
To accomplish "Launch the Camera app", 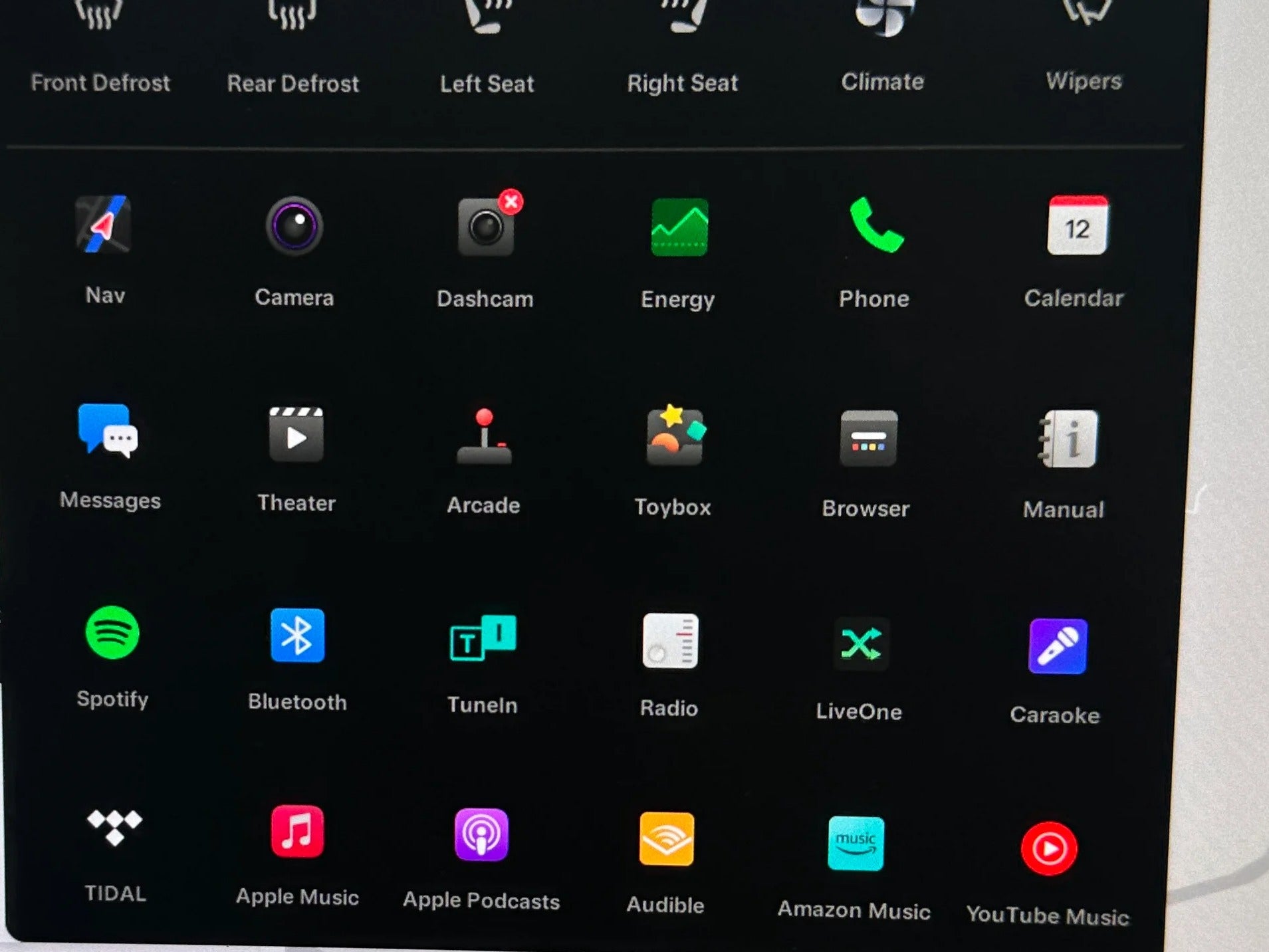I will click(294, 227).
